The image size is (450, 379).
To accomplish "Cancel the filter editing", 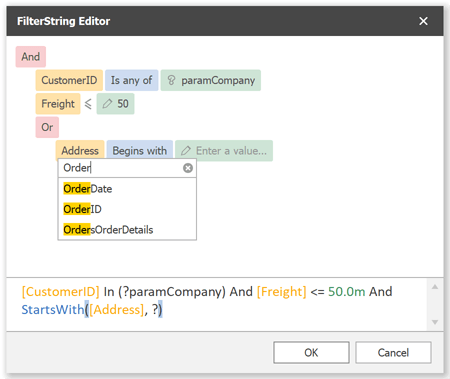I will pyautogui.click(x=393, y=352).
